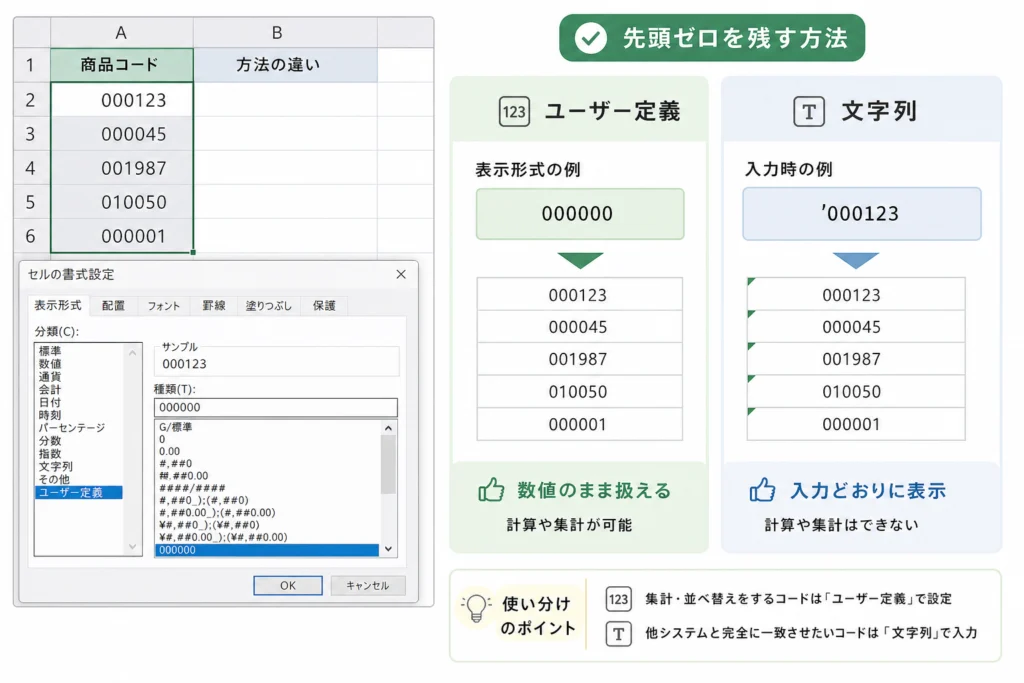Open the フォント tab
Screen dimensions: 1024x683
click(163, 306)
